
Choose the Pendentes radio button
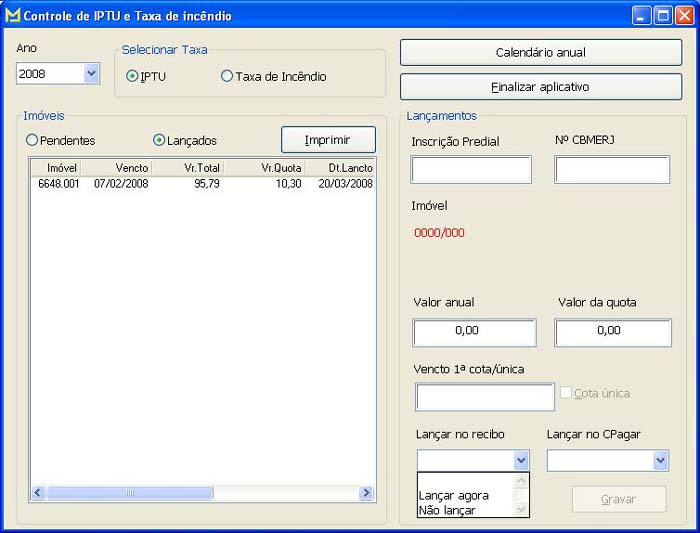(32, 141)
